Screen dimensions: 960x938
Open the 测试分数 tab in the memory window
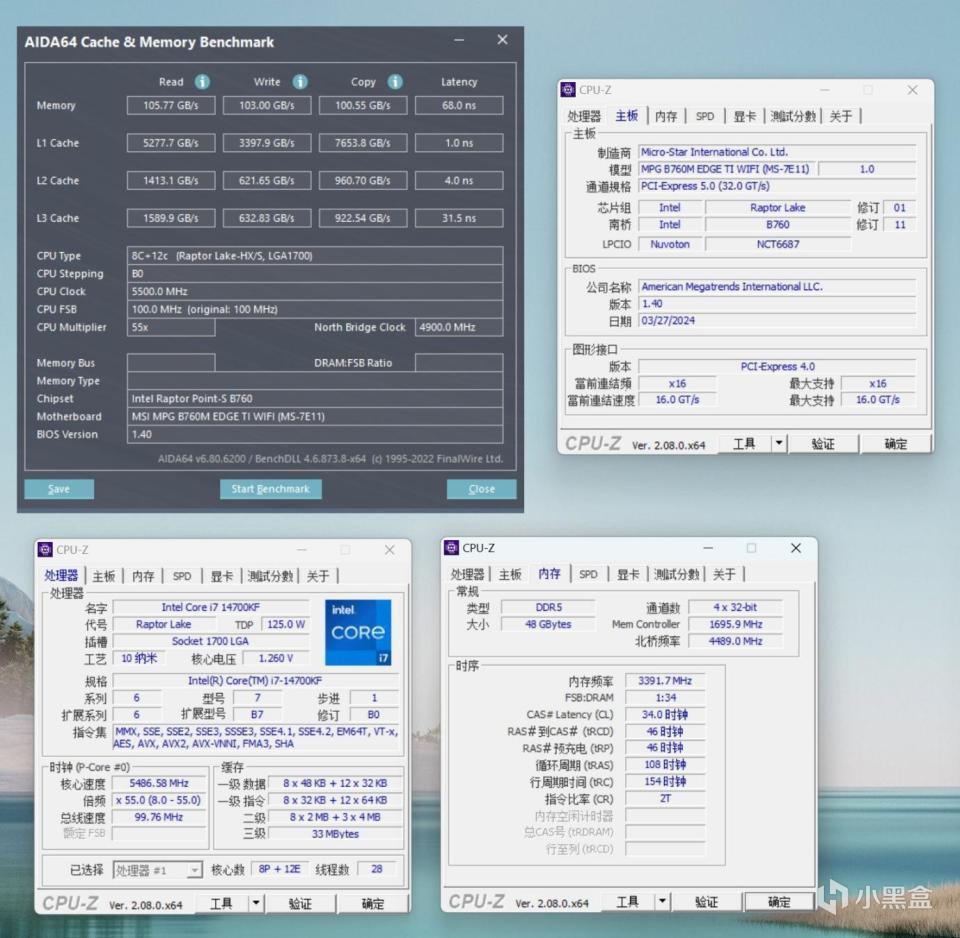click(x=676, y=574)
